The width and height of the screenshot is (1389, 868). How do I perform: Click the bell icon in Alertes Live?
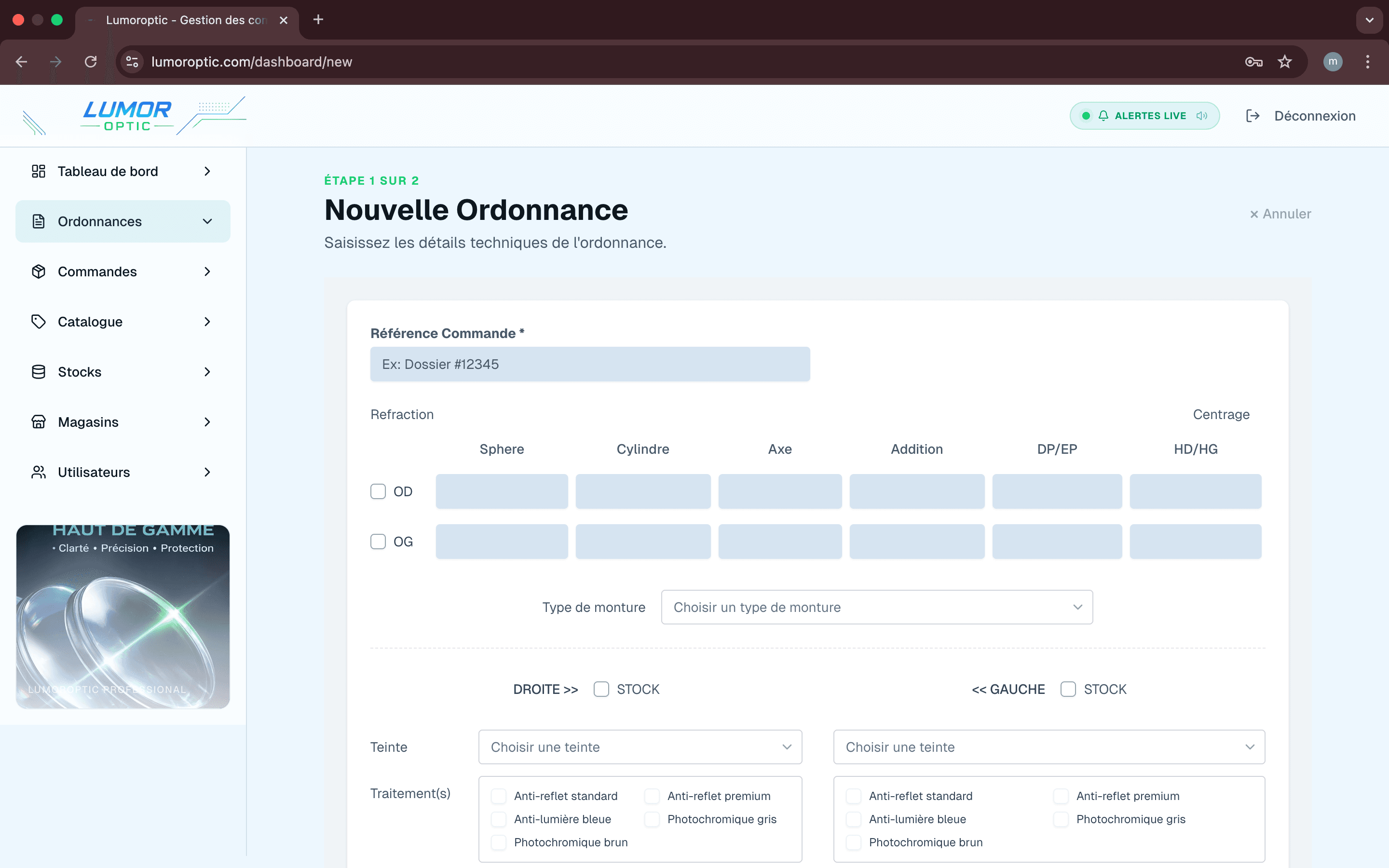1103,116
